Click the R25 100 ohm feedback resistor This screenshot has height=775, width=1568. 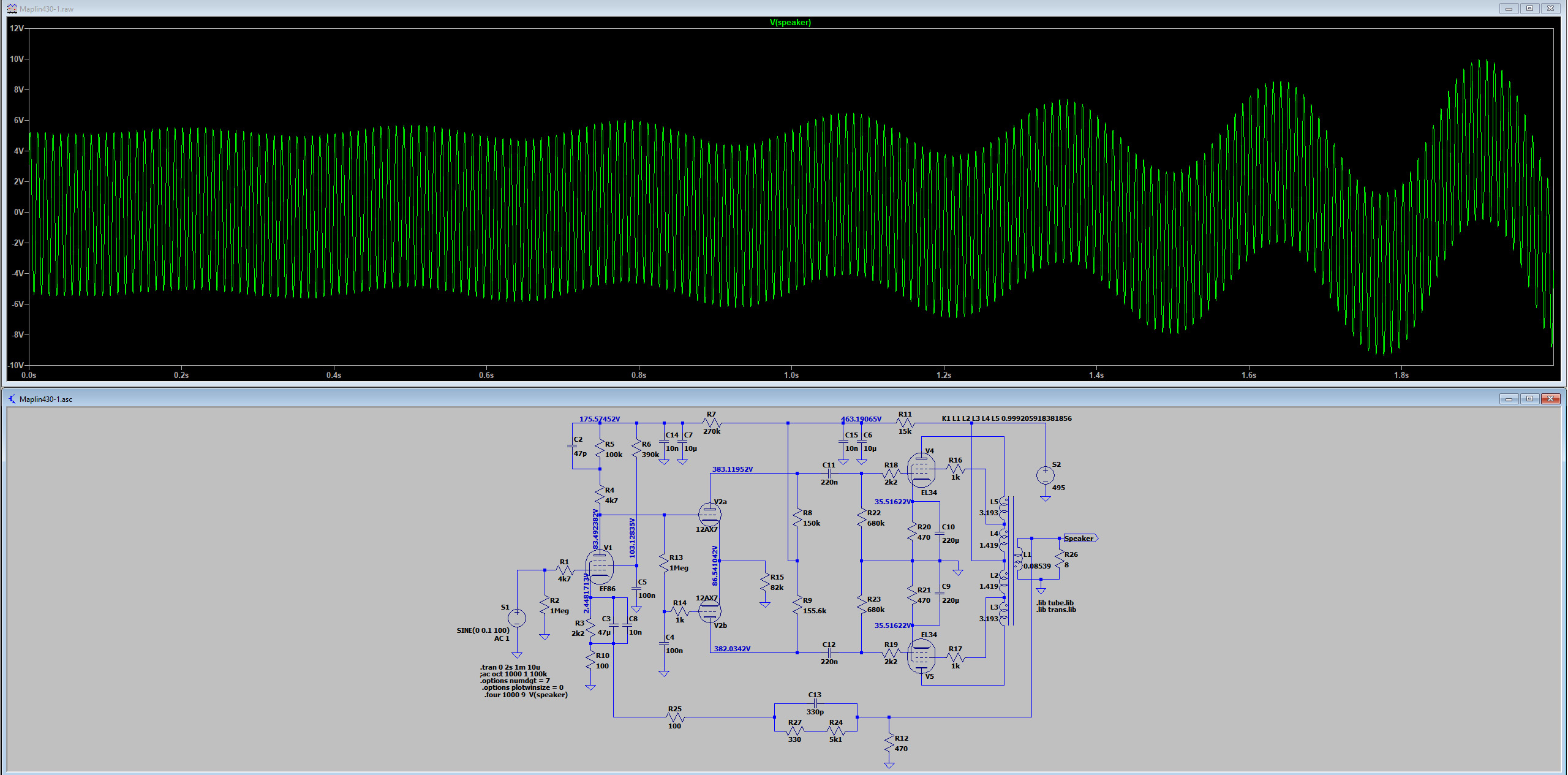(674, 717)
